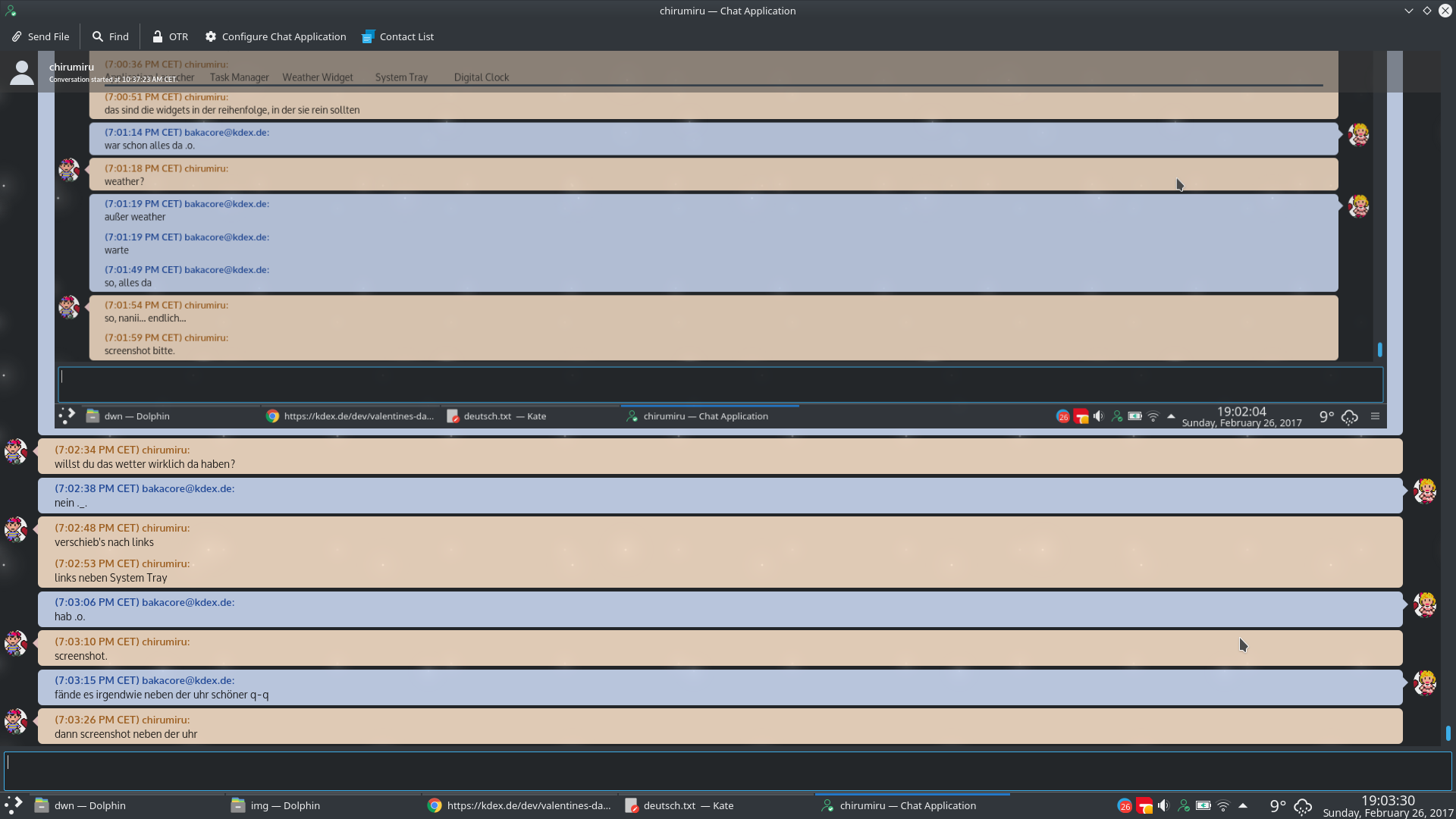Click the 'fände es irgendwie neben der uhr schöner' message
Image resolution: width=1456 pixels, height=819 pixels.
click(x=162, y=695)
